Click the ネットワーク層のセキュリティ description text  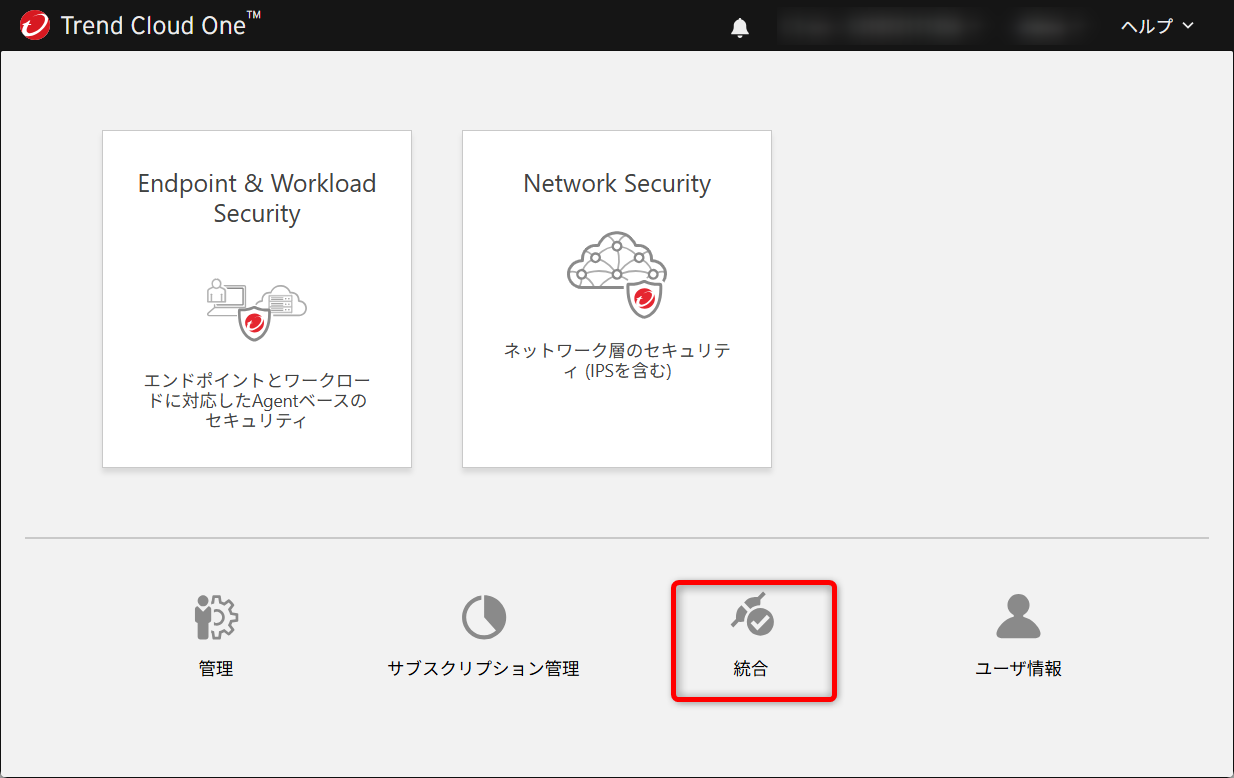(x=617, y=361)
